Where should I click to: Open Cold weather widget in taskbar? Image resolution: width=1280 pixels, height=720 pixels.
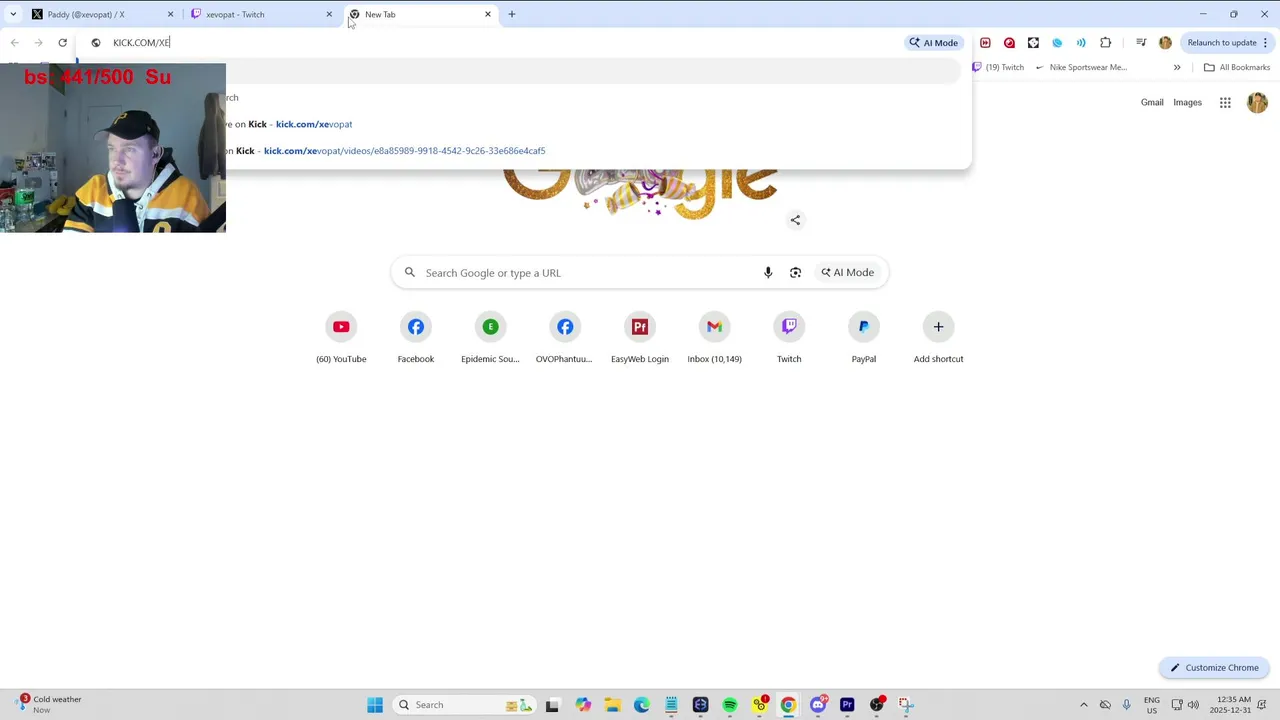tap(49, 704)
